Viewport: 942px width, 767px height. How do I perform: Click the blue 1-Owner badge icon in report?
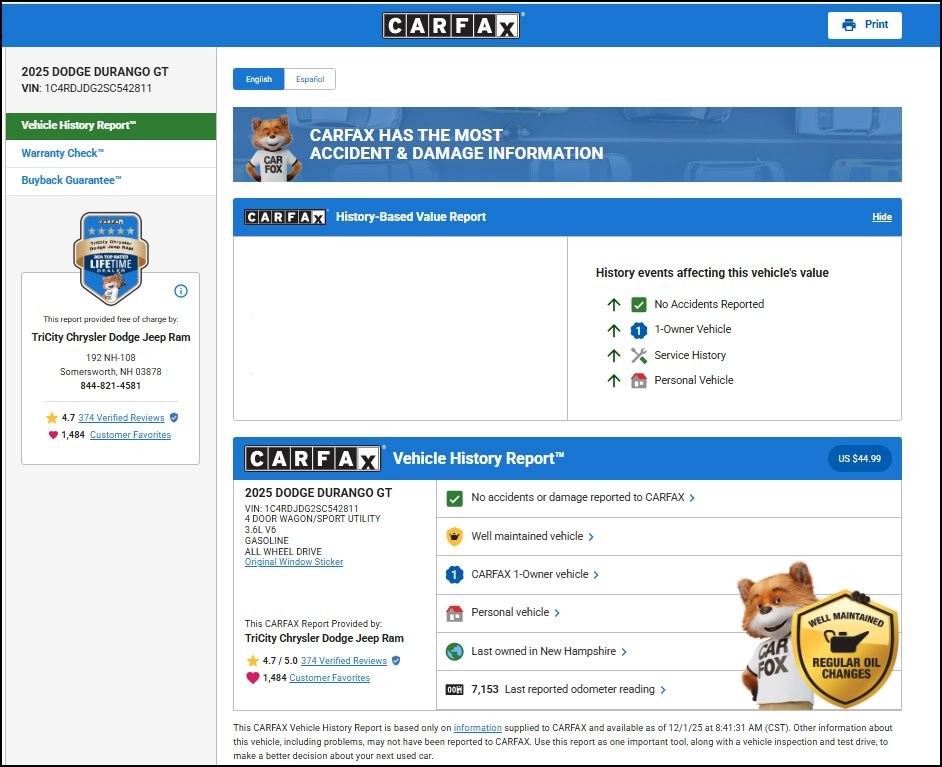point(454,575)
